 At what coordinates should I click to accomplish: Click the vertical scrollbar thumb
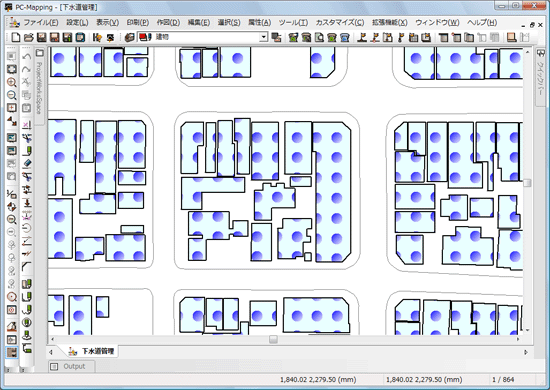(527, 183)
